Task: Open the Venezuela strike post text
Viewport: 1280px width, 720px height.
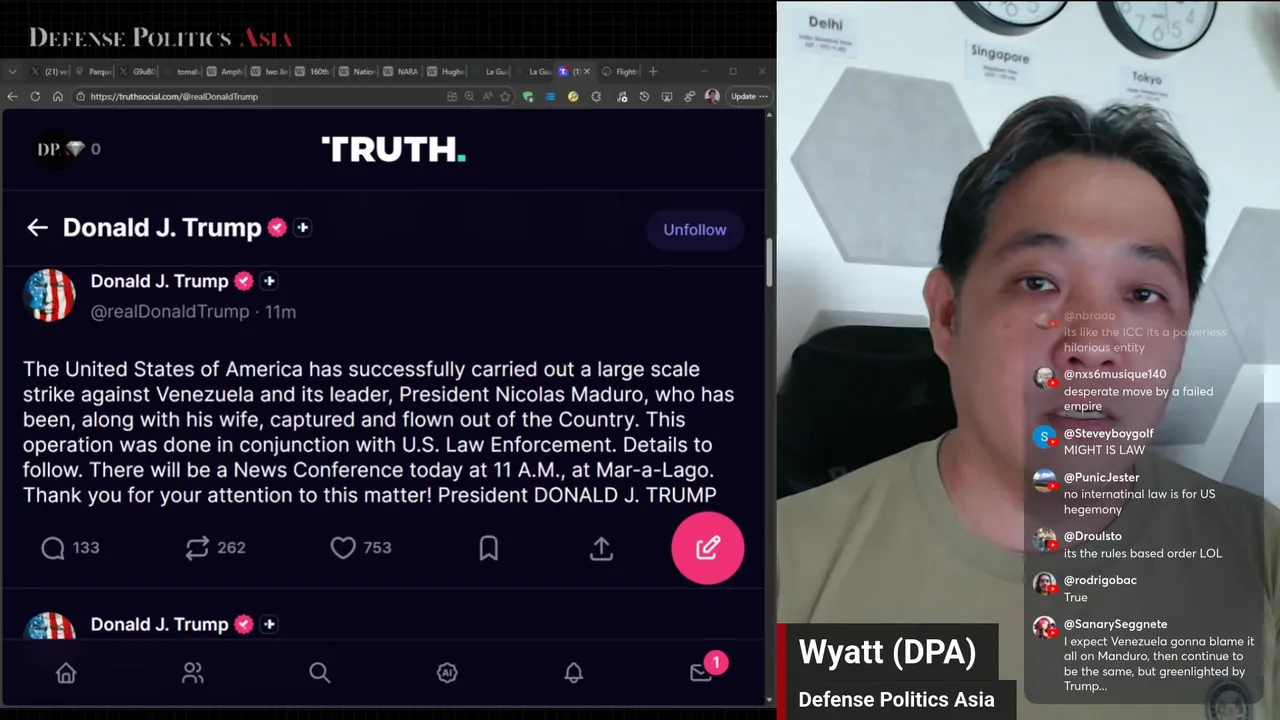Action: (x=378, y=432)
